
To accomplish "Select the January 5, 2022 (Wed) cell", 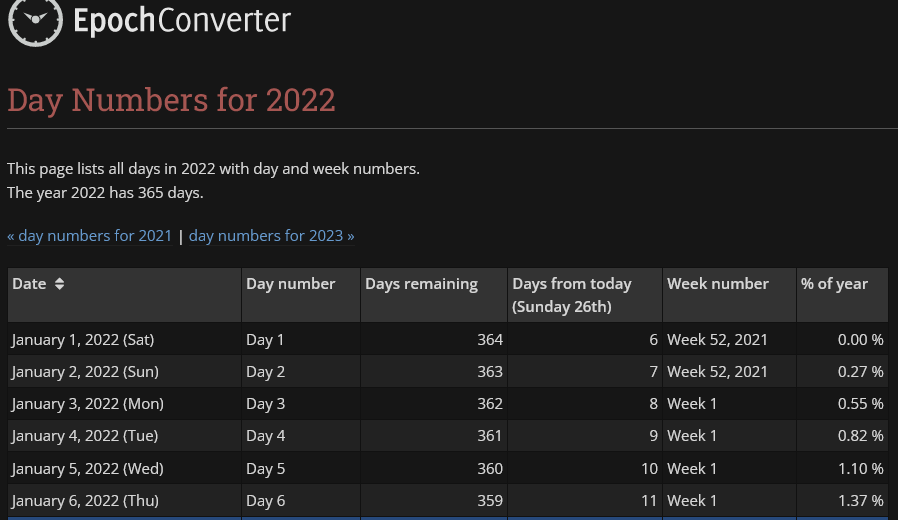I will (124, 468).
